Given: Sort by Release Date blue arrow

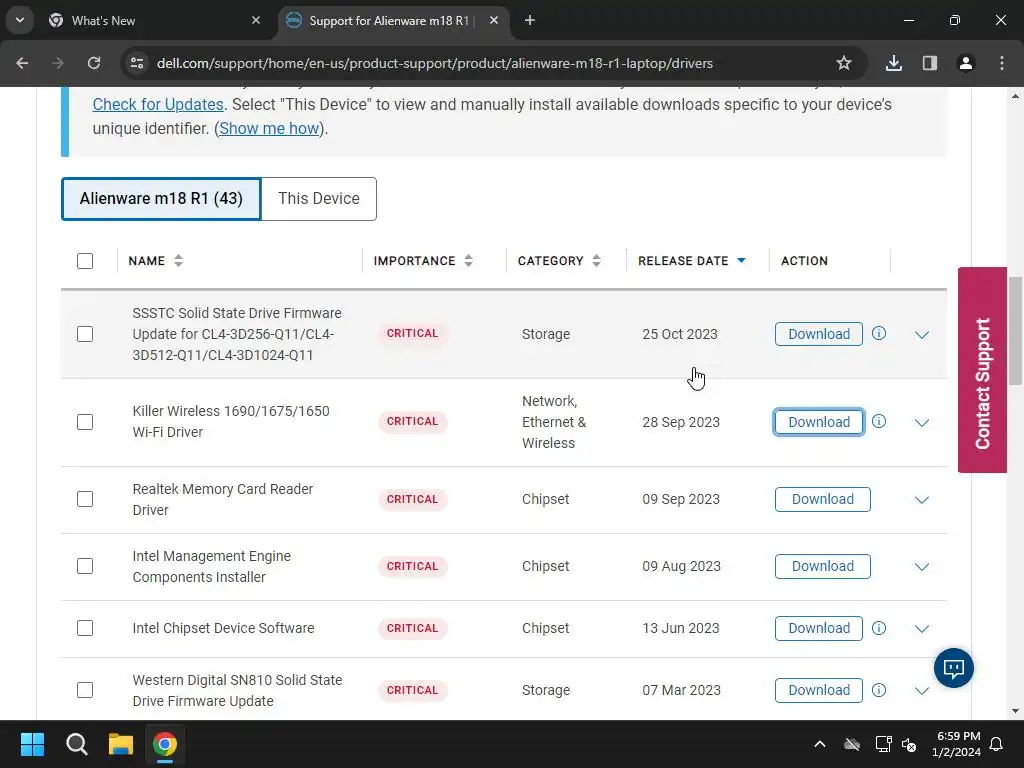Looking at the screenshot, I should [x=741, y=261].
